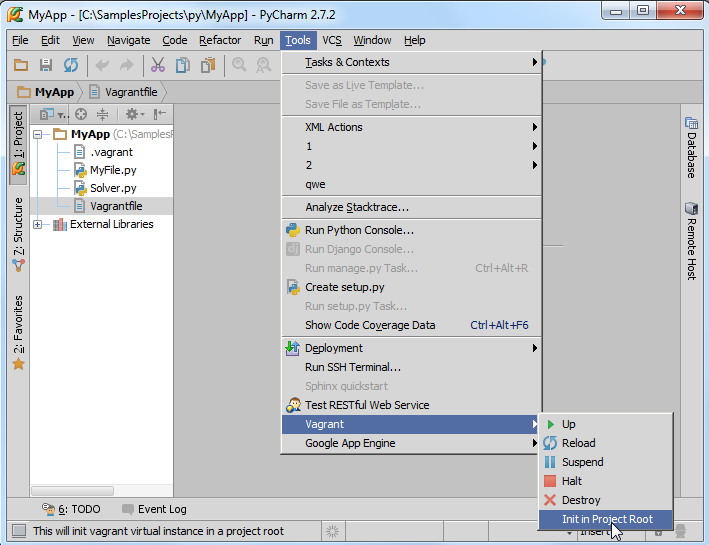This screenshot has height=545, width=709.
Task: Expand the '2' submenu in Tools
Action: click(411, 165)
